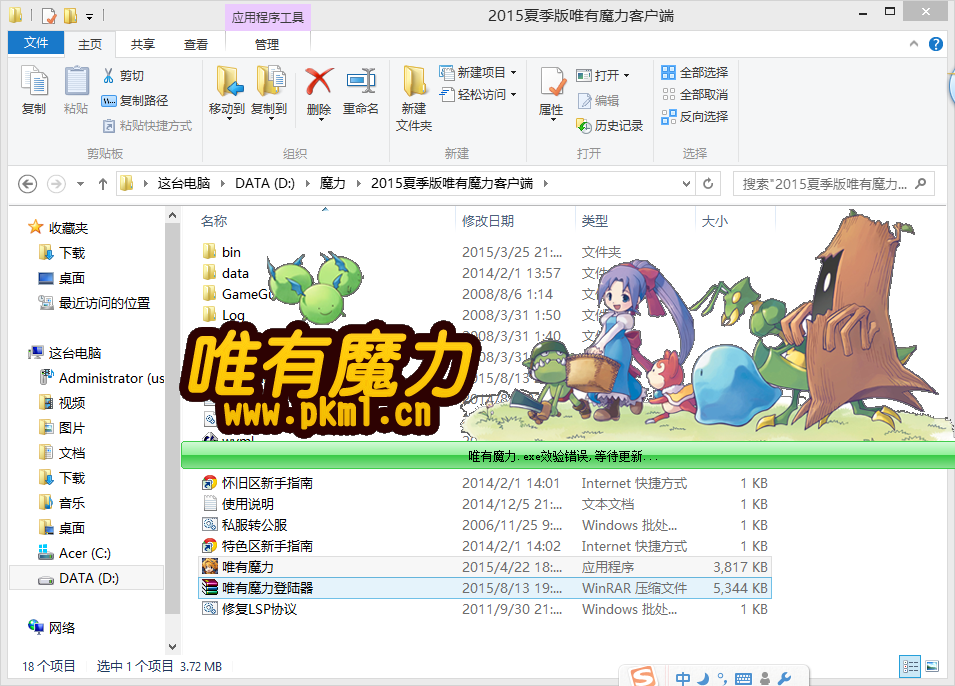Click Select all (全部选择)

click(695, 72)
